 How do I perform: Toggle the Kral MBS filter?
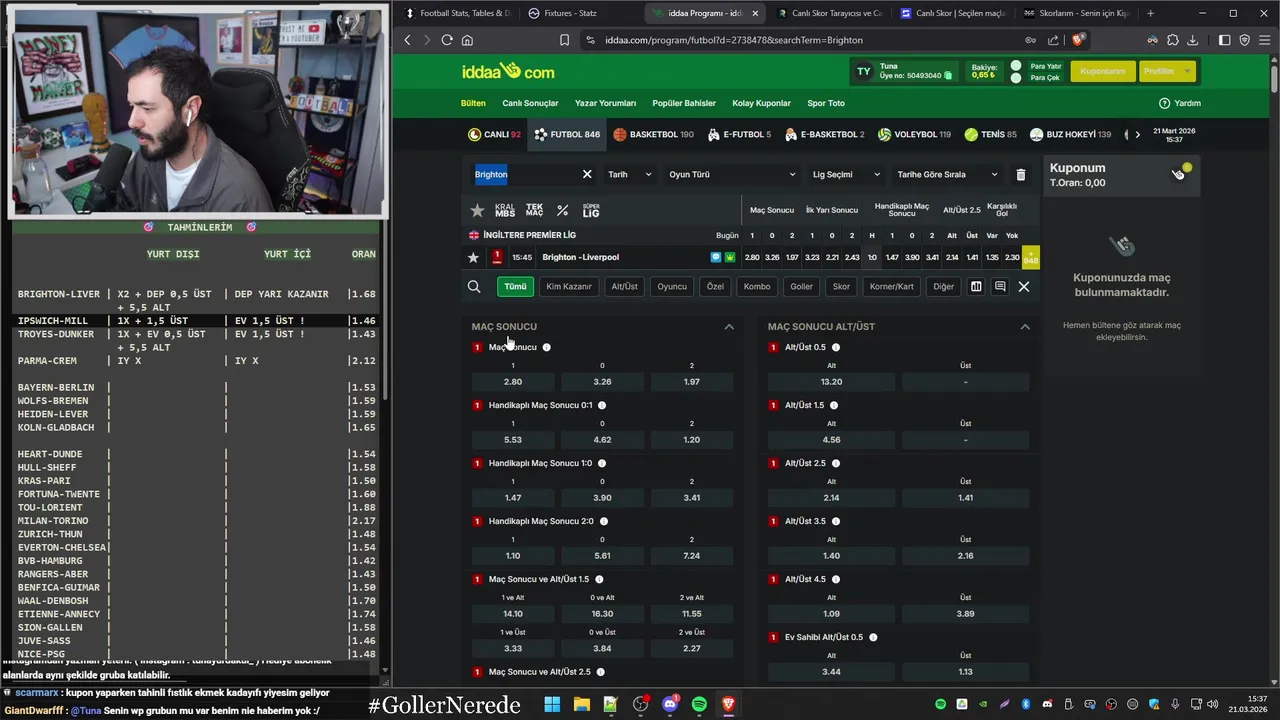[505, 211]
